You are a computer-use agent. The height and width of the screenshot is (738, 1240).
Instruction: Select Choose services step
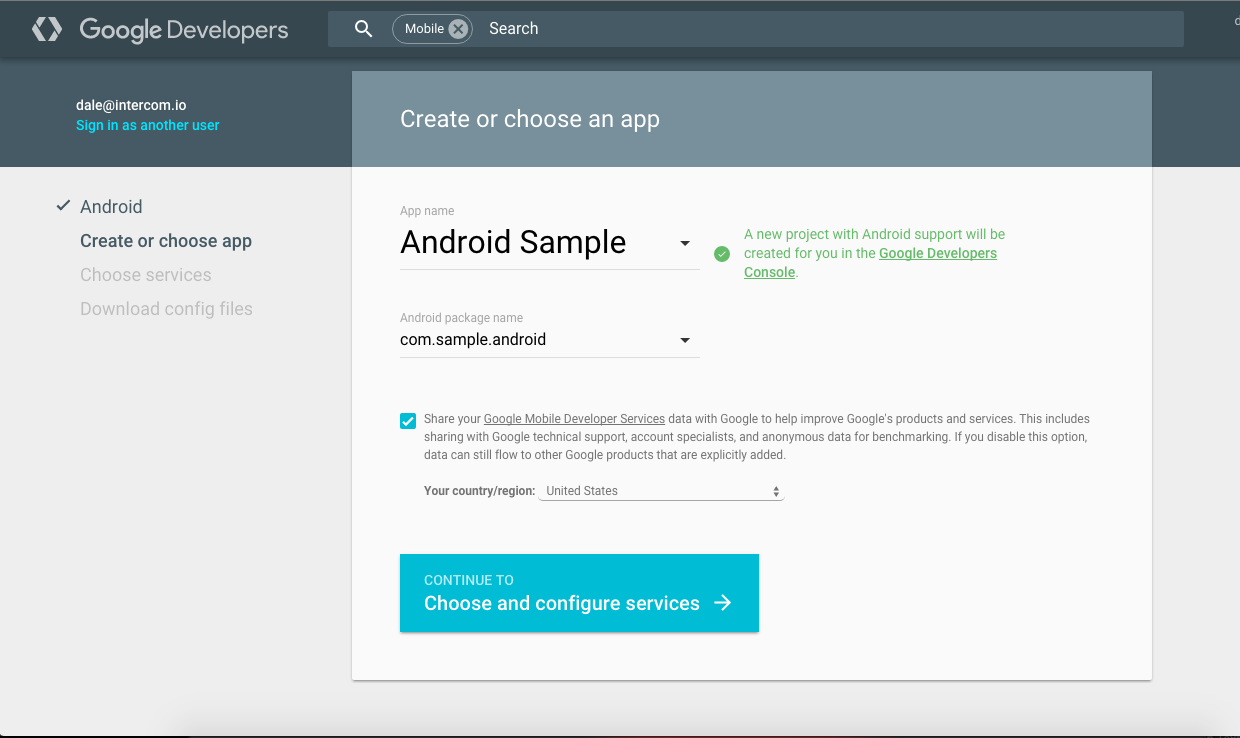point(146,275)
